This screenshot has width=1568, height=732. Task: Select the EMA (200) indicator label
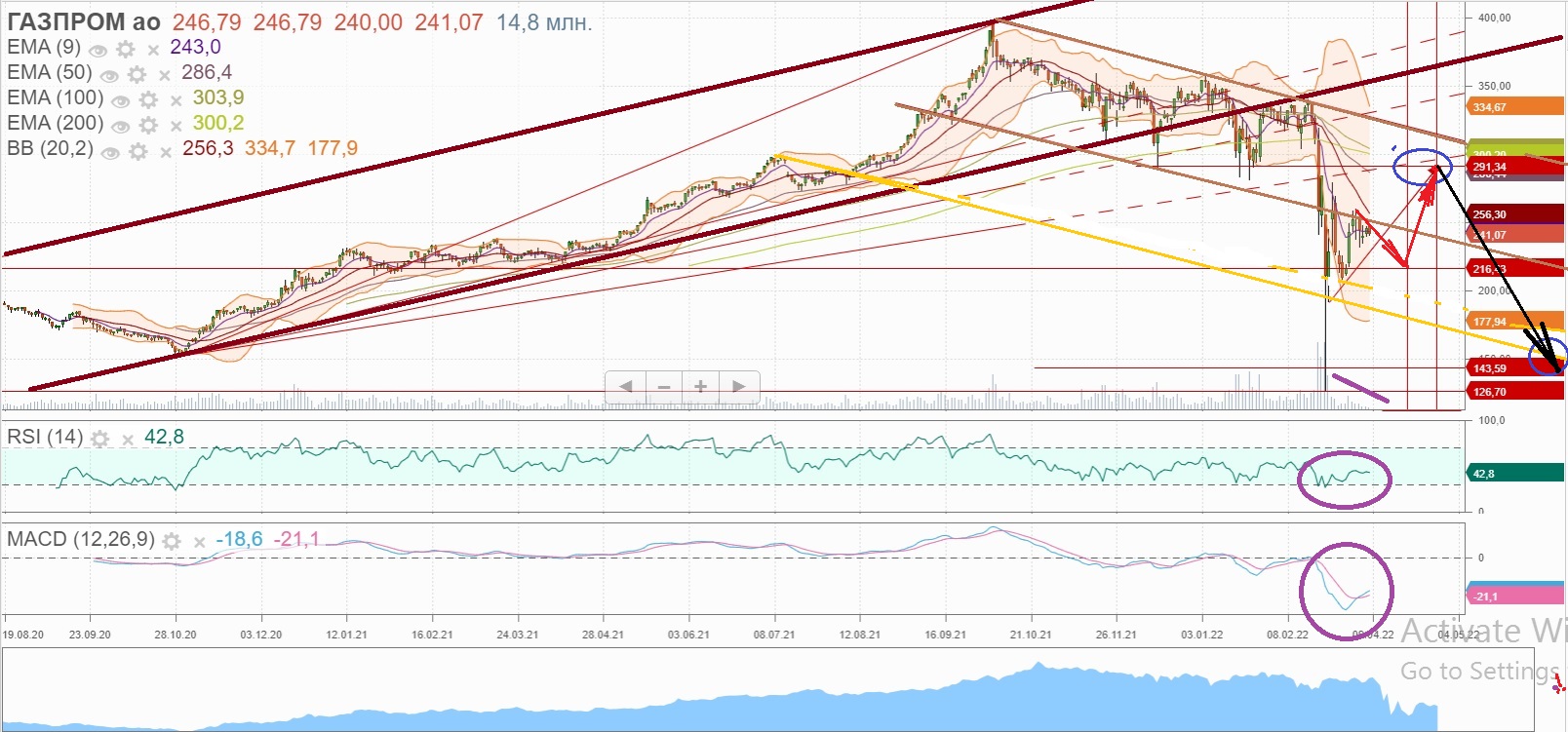56,123
